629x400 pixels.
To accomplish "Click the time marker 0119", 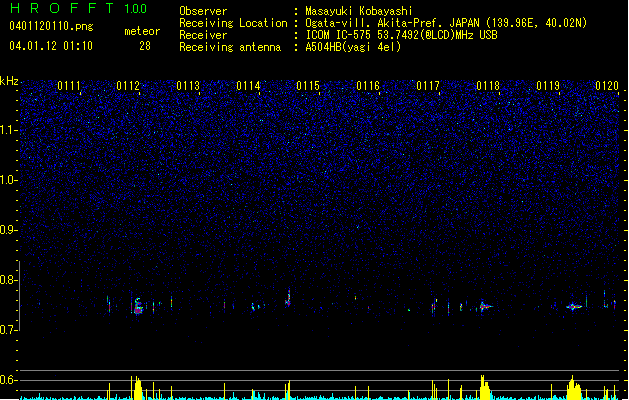I will pos(548,86).
